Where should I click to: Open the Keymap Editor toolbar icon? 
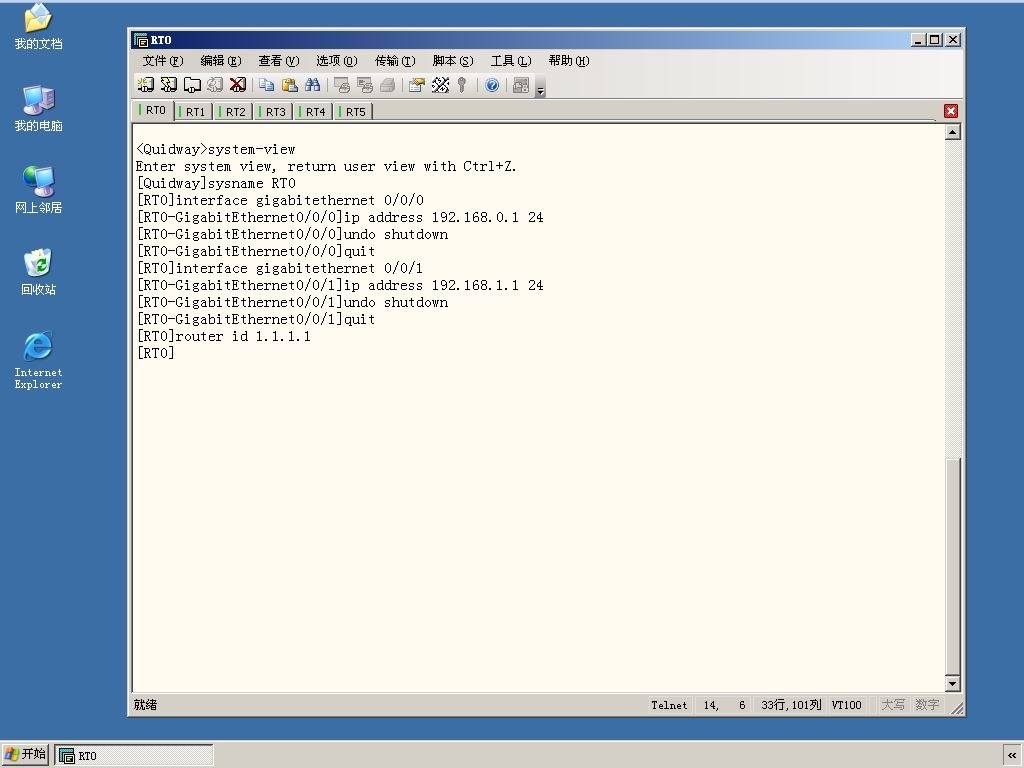click(440, 85)
